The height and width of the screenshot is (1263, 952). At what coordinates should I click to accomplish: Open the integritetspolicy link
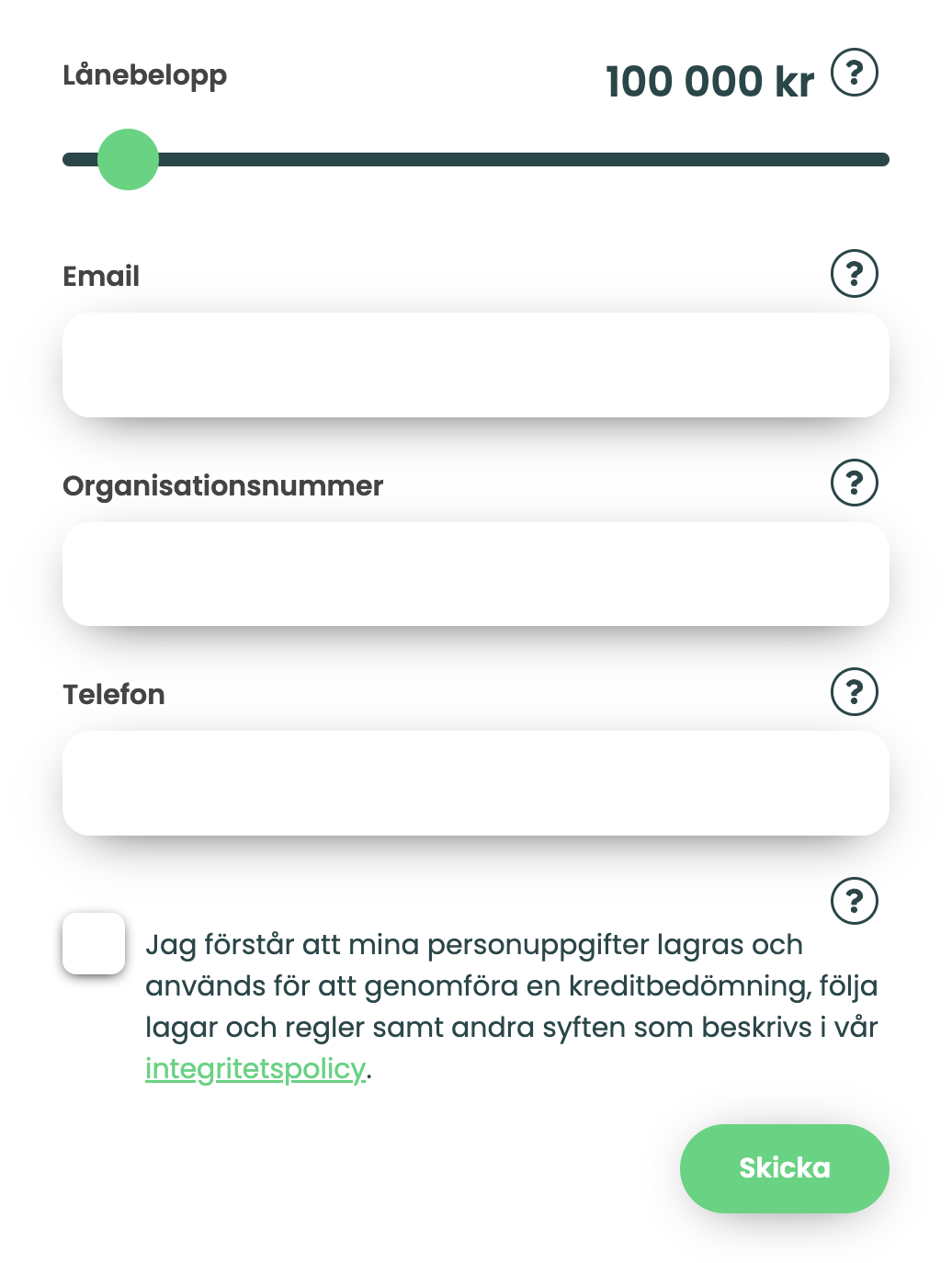(255, 1069)
